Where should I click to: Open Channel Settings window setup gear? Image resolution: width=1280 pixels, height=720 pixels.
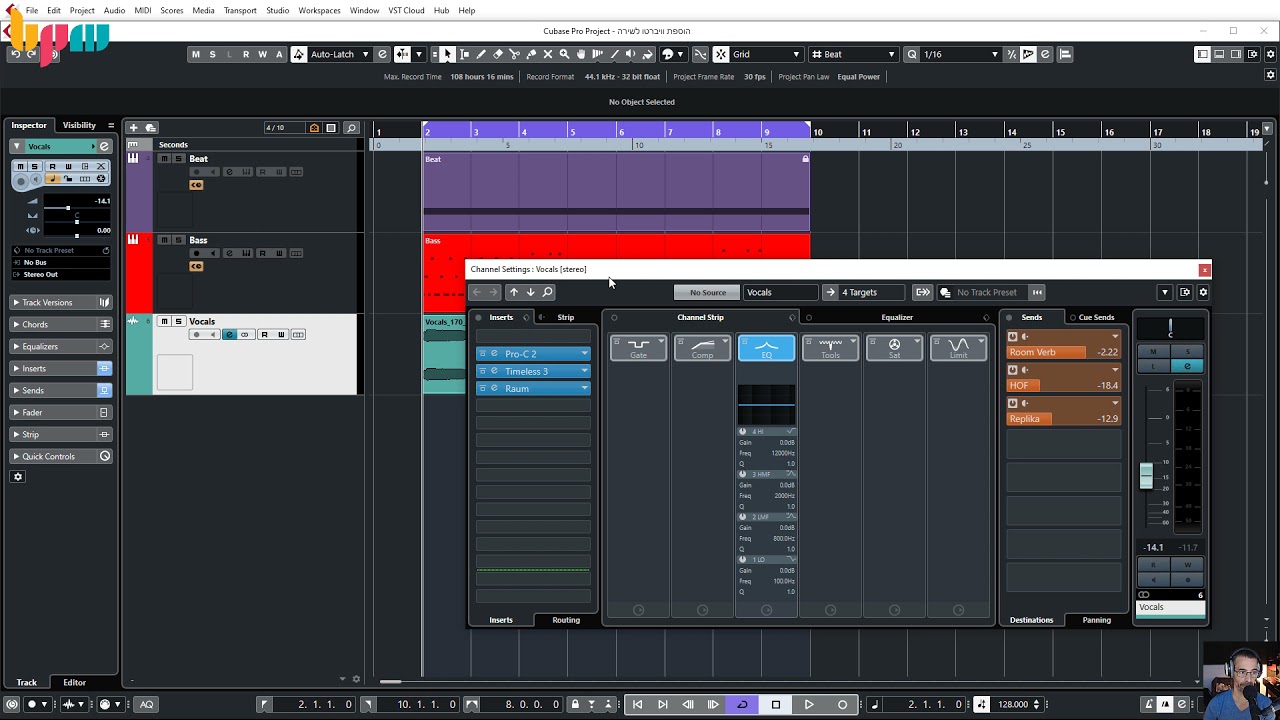click(1203, 292)
